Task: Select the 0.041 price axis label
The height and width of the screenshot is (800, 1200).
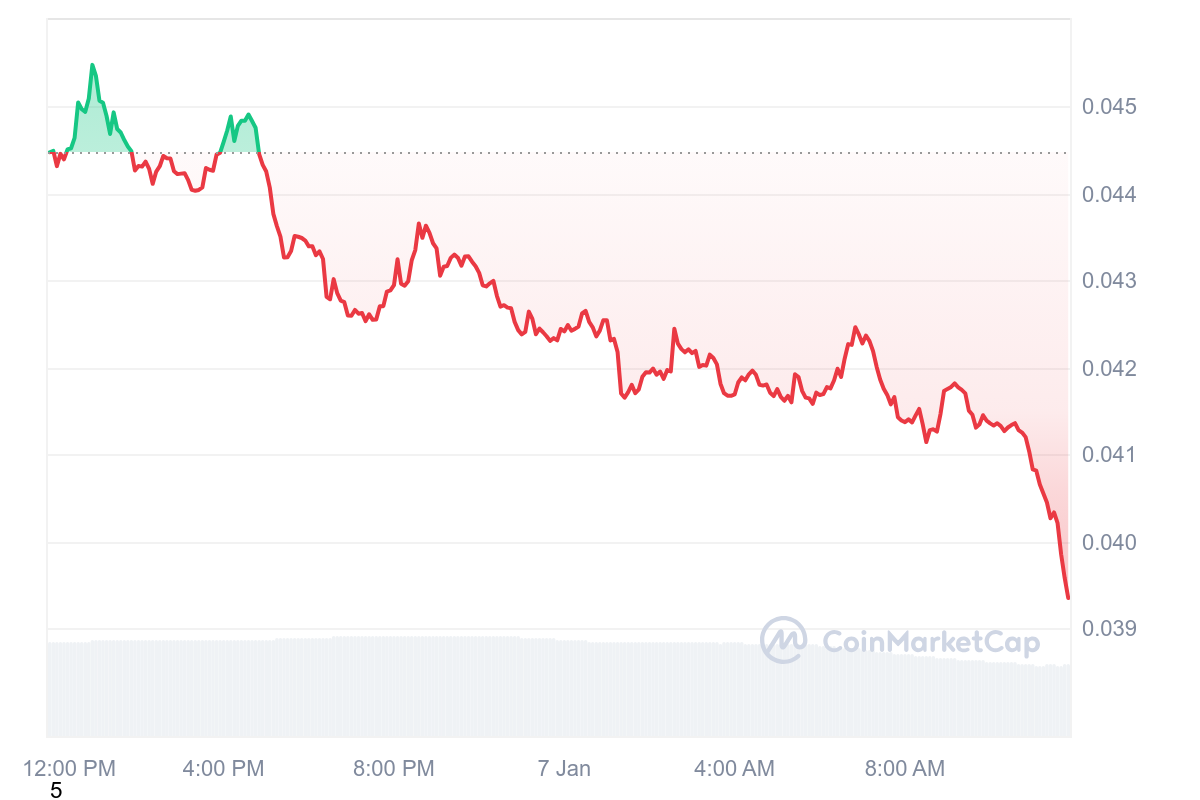Action: point(1110,455)
